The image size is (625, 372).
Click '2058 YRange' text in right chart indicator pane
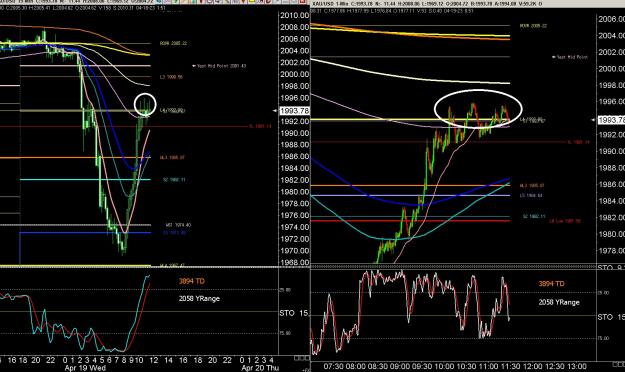coord(559,302)
